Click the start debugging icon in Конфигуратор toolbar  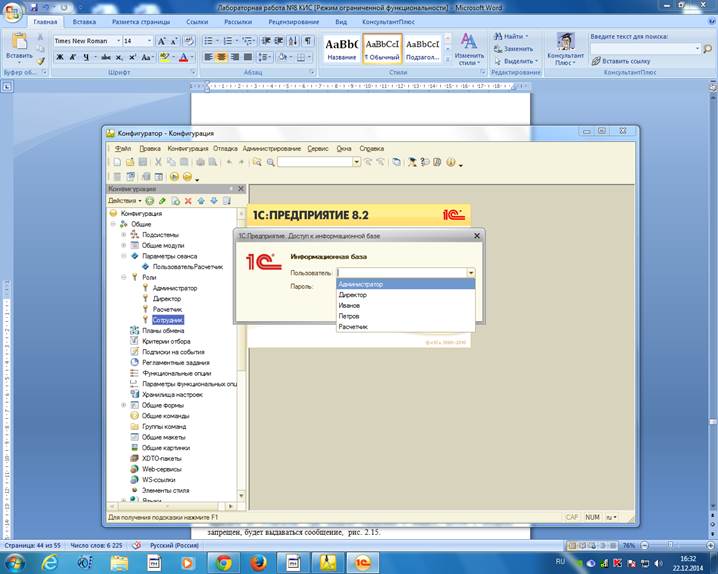coord(174,177)
